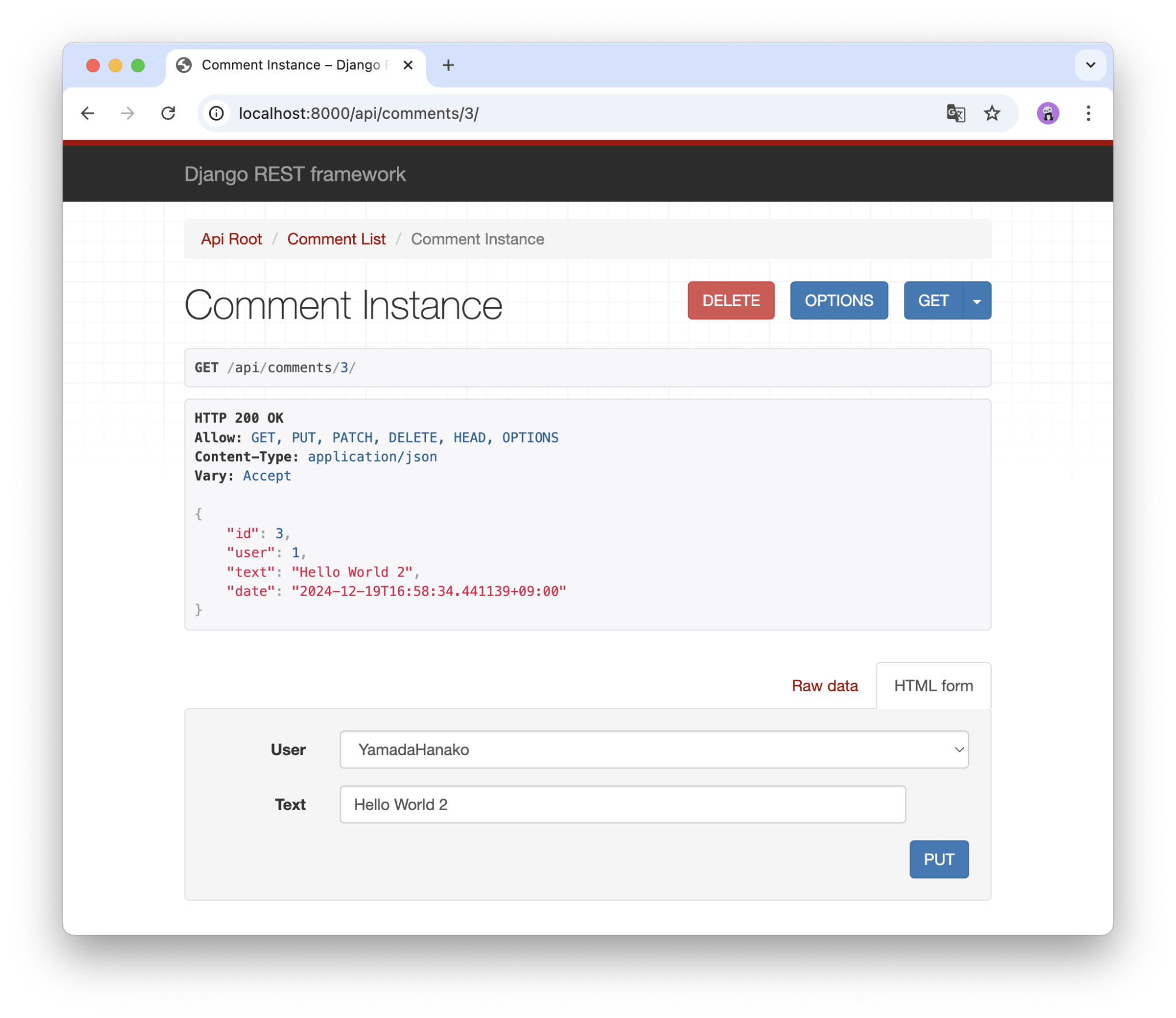The height and width of the screenshot is (1018, 1176).
Task: Click the OPTIONS button
Action: (839, 300)
